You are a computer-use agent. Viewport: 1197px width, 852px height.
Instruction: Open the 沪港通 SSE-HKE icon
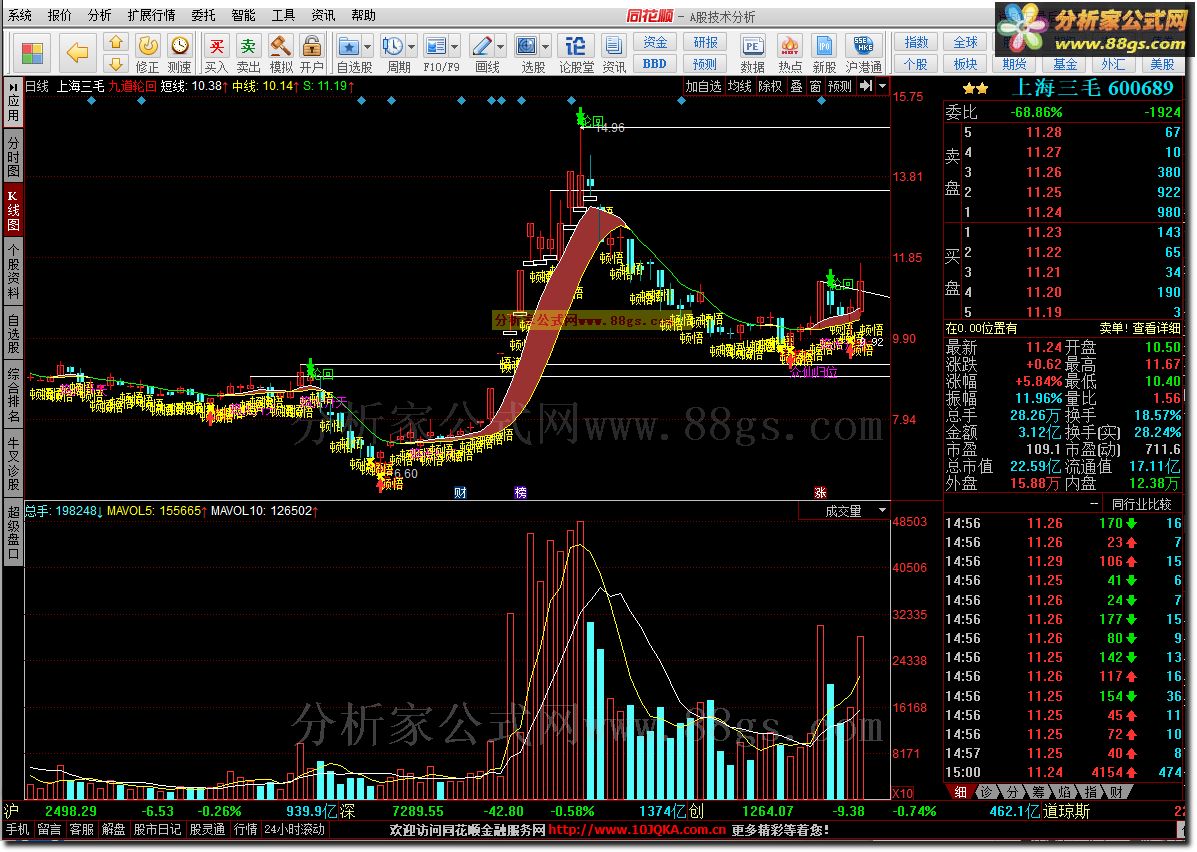(x=863, y=53)
